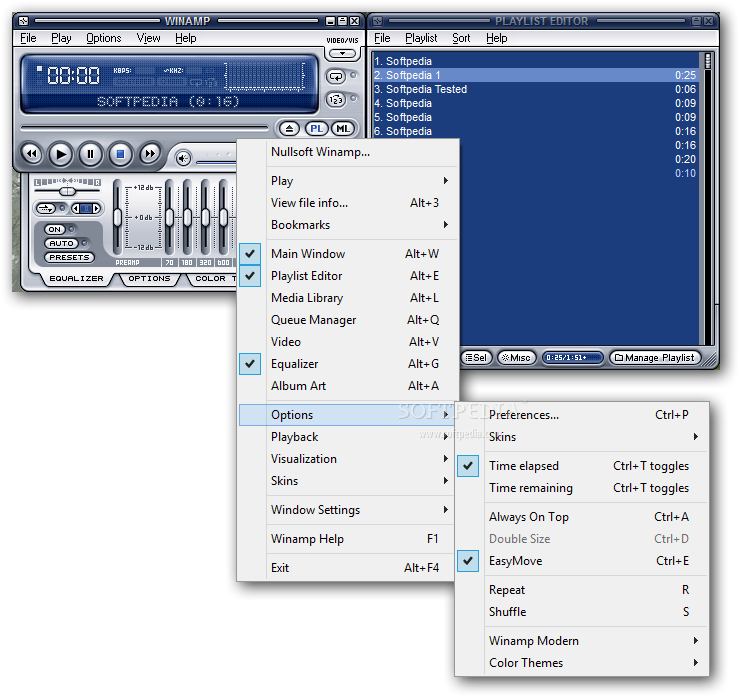Click the Previous track button in Winamp
The height and width of the screenshot is (697, 740).
click(32, 154)
